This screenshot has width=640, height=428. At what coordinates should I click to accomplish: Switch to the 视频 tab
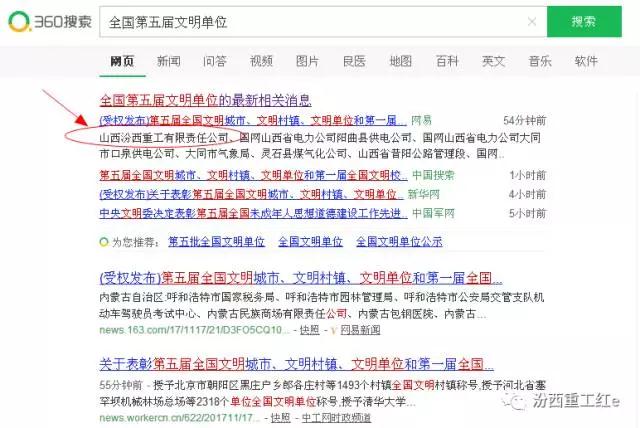pyautogui.click(x=261, y=61)
